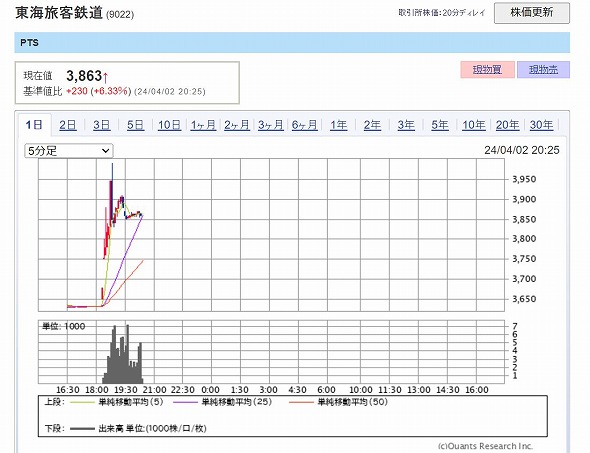This screenshot has height=453, width=590.
Task: Show the 2ヶ月 chart
Action: tap(237, 125)
